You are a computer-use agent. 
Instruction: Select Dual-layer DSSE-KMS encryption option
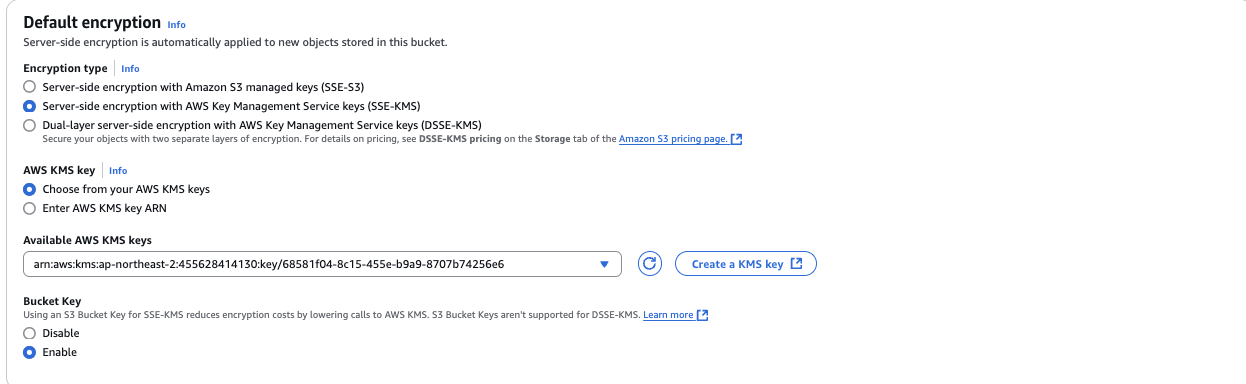[x=29, y=125]
